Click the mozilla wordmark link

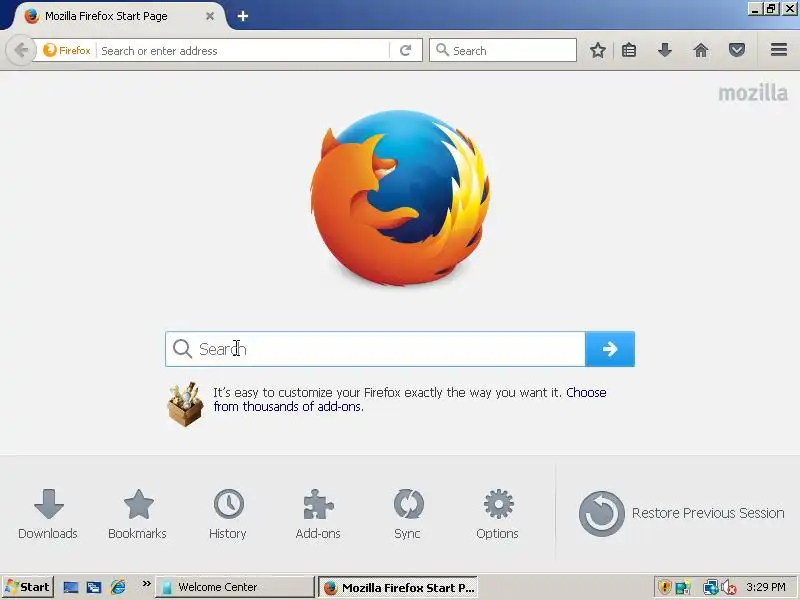tap(753, 93)
